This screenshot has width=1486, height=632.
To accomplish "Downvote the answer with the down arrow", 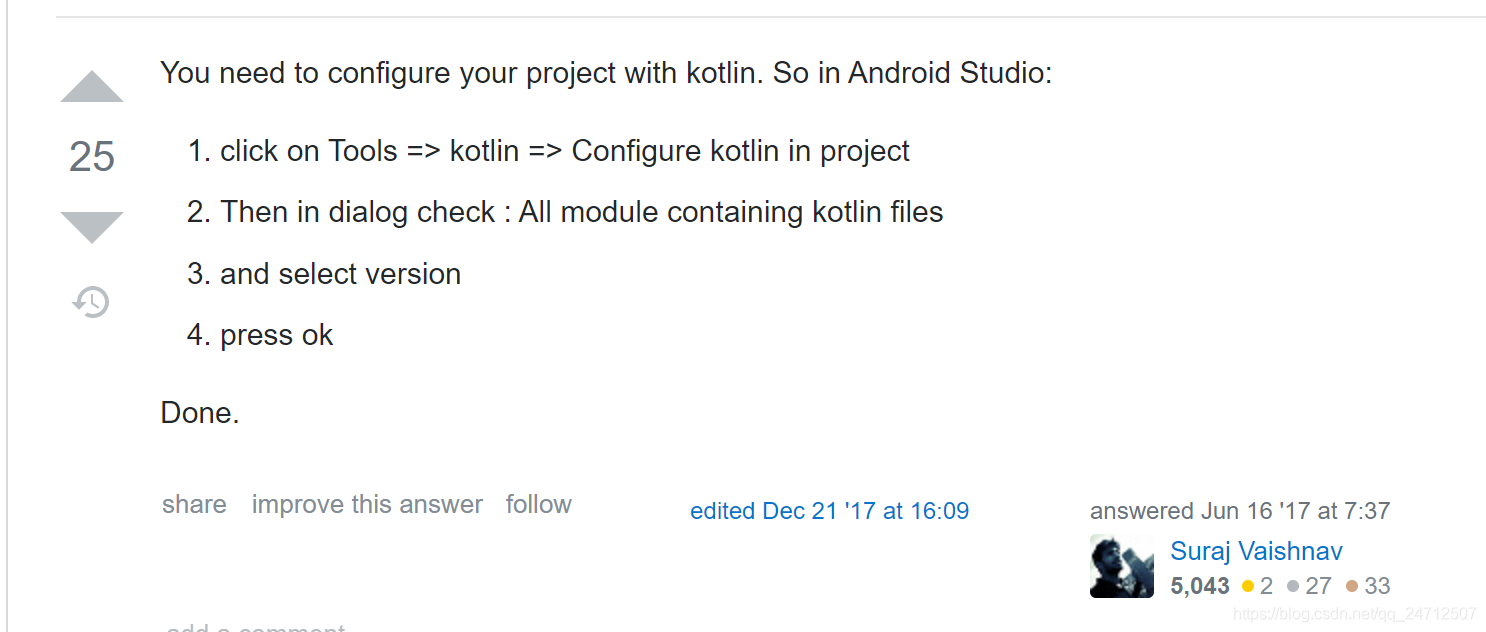I will coord(91,228).
